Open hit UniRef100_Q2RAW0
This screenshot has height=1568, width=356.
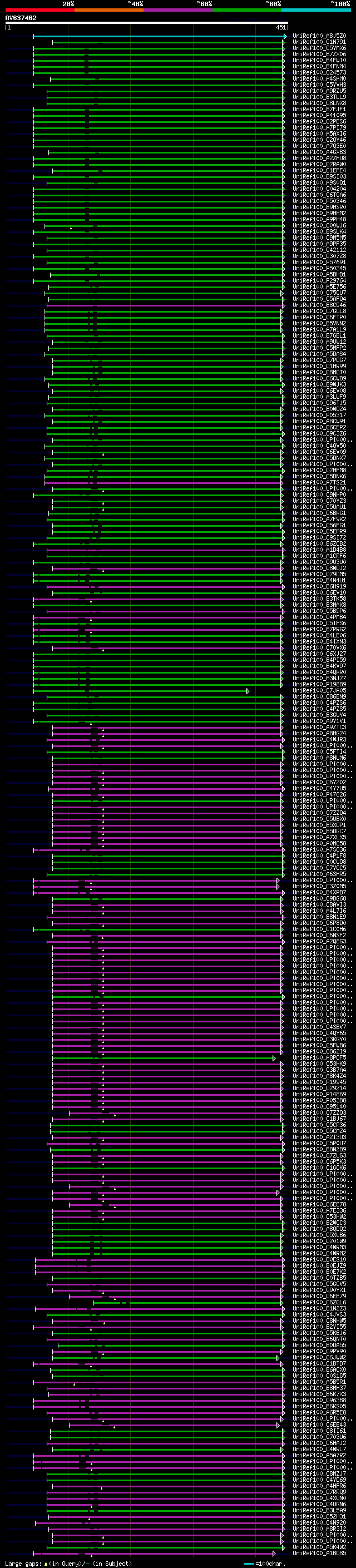pos(319,164)
